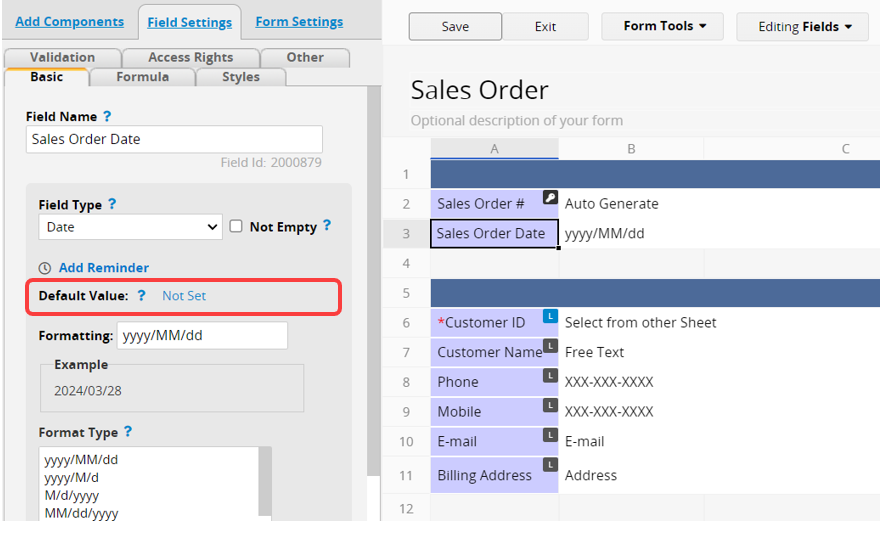884x533 pixels.
Task: Click the Default Value help icon
Action: [x=142, y=295]
